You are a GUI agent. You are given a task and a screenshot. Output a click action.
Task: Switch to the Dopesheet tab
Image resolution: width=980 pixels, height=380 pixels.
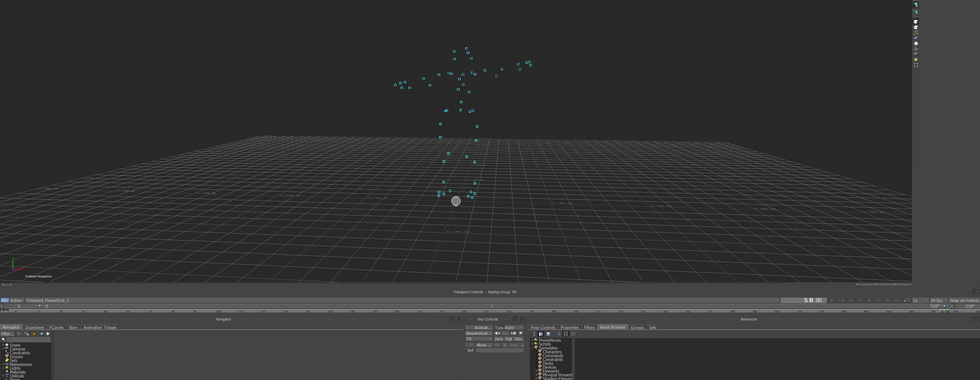[34, 328]
